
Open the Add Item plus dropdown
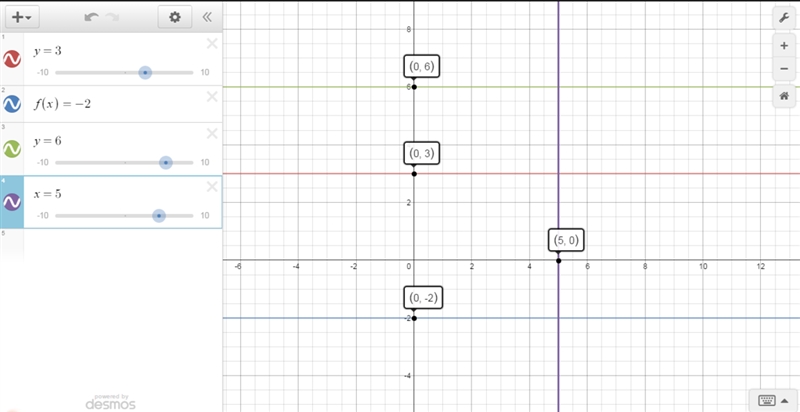click(x=22, y=17)
